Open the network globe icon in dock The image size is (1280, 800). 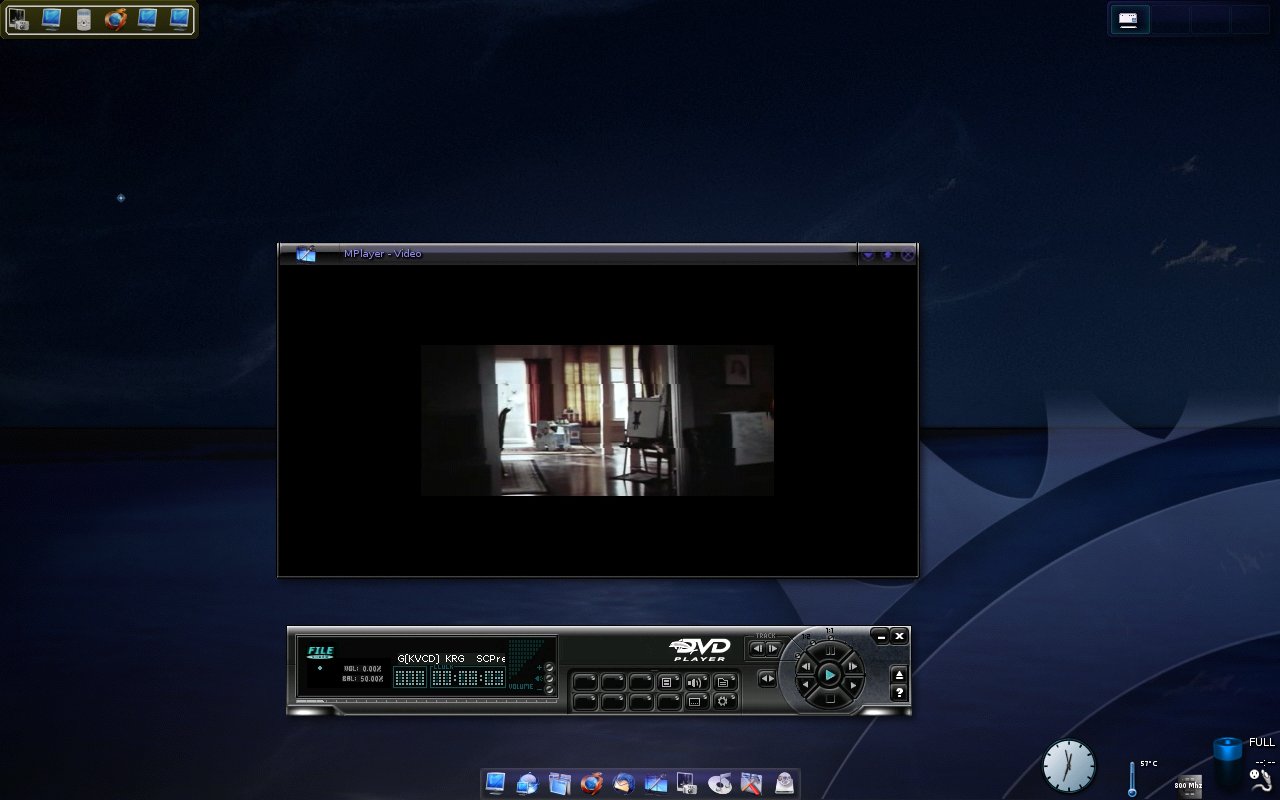[x=527, y=783]
